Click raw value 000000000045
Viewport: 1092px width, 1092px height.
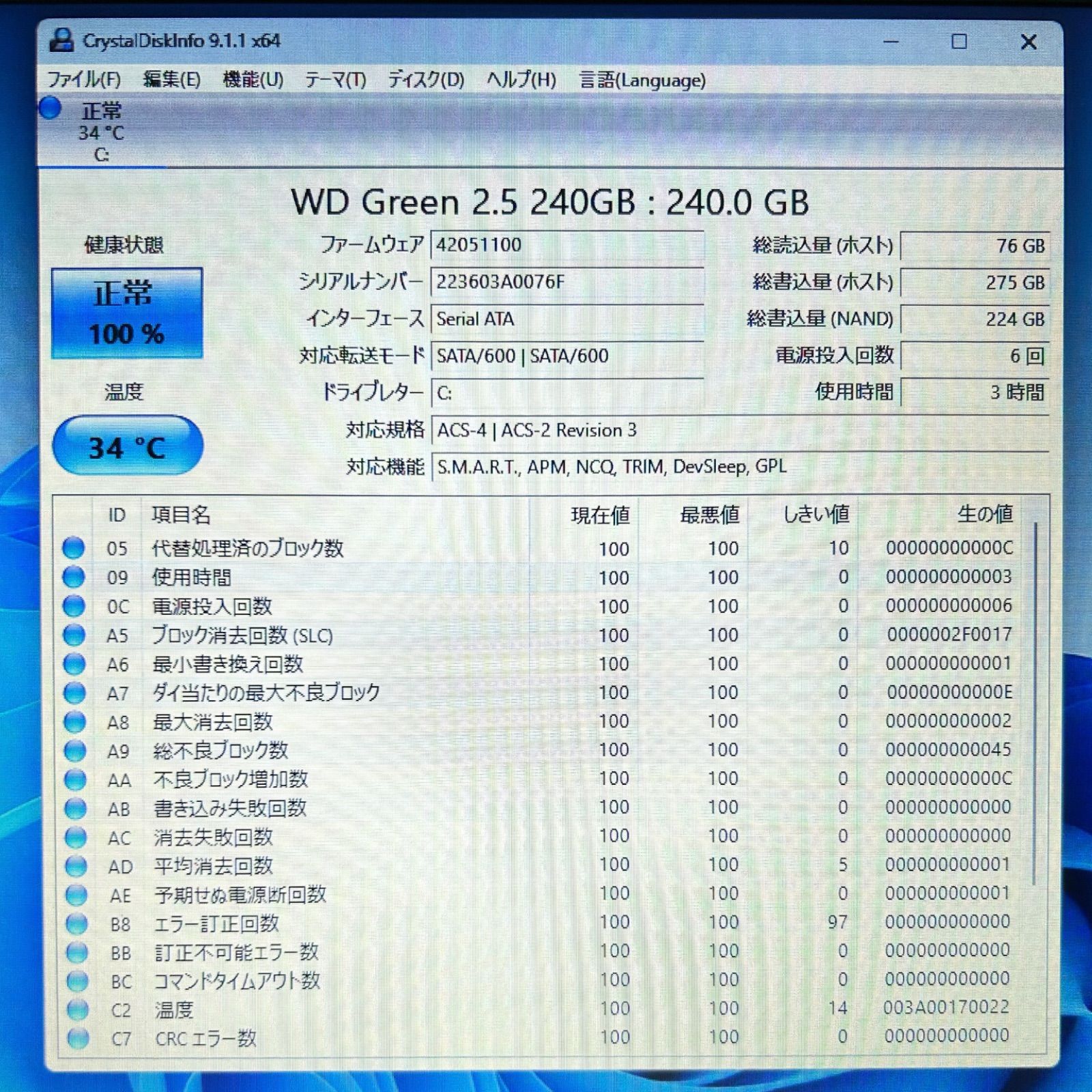(x=948, y=749)
